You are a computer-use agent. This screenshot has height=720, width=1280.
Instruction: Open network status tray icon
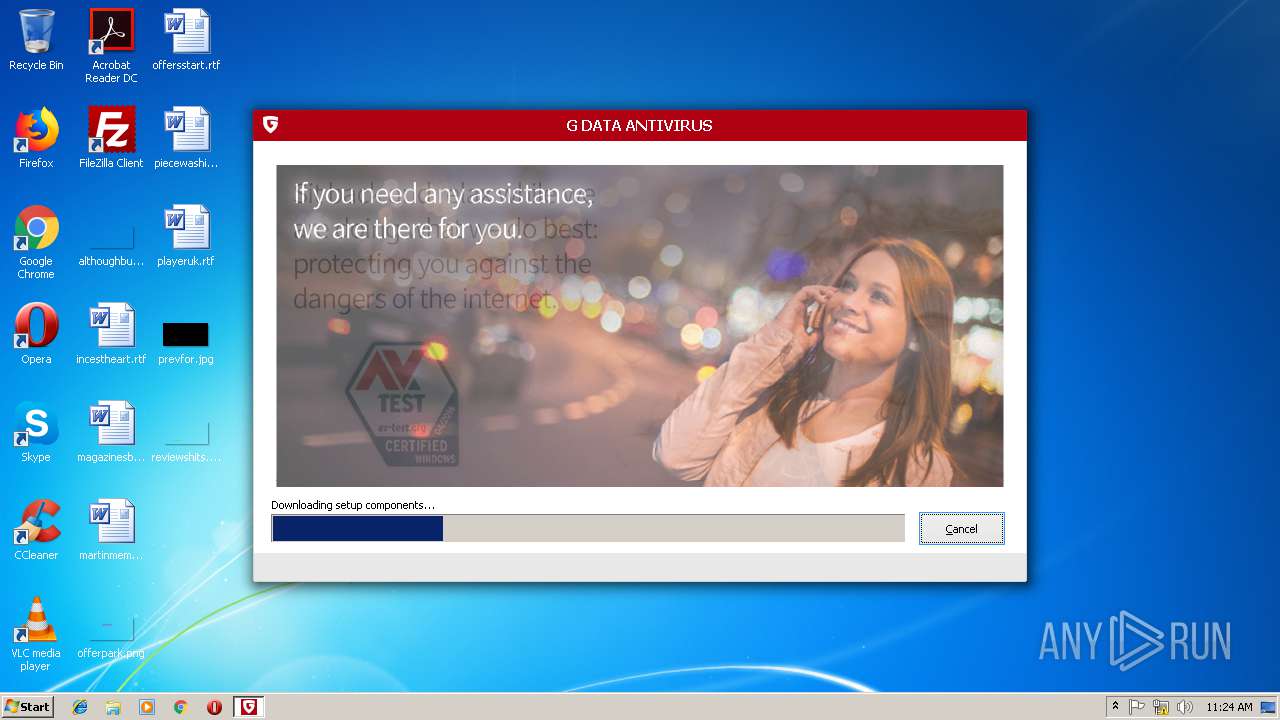tap(1161, 707)
